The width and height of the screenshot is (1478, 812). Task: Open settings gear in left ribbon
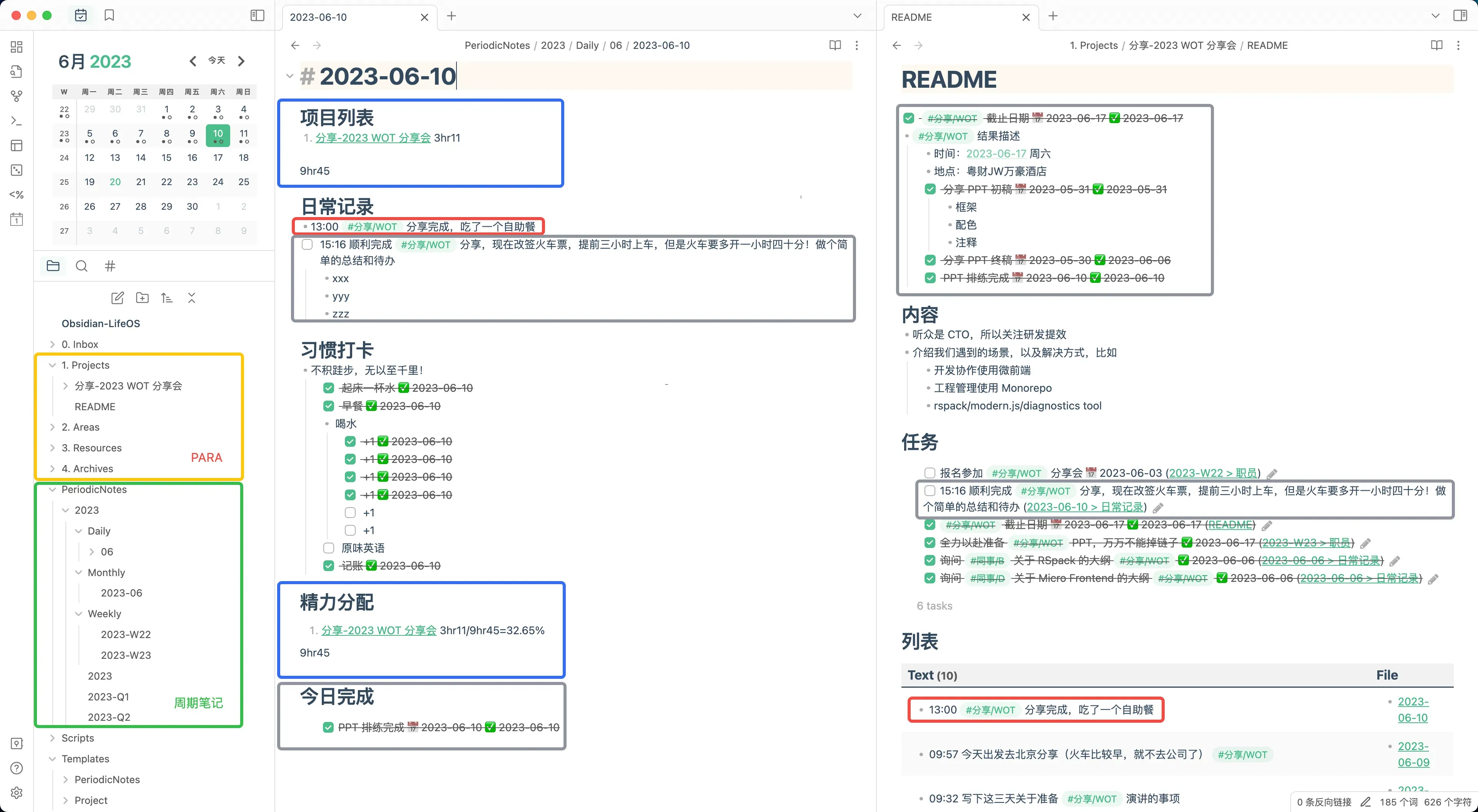point(17,792)
